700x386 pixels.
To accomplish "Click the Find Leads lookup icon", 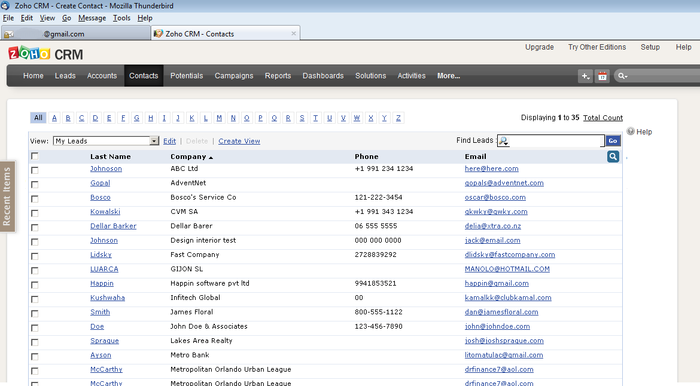I will click(504, 141).
